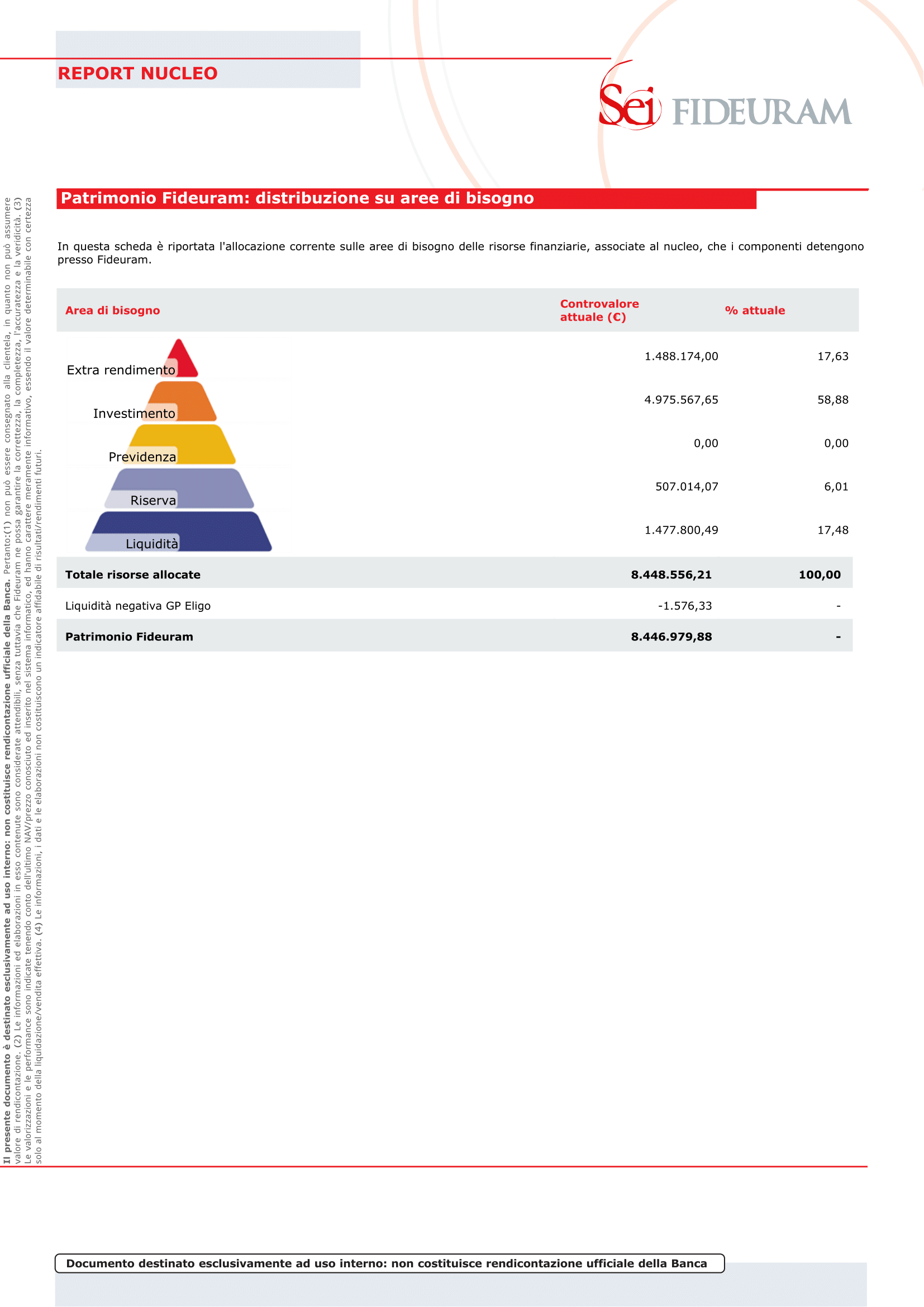Select the Investimento label
The image size is (924, 1307).
coord(134,414)
